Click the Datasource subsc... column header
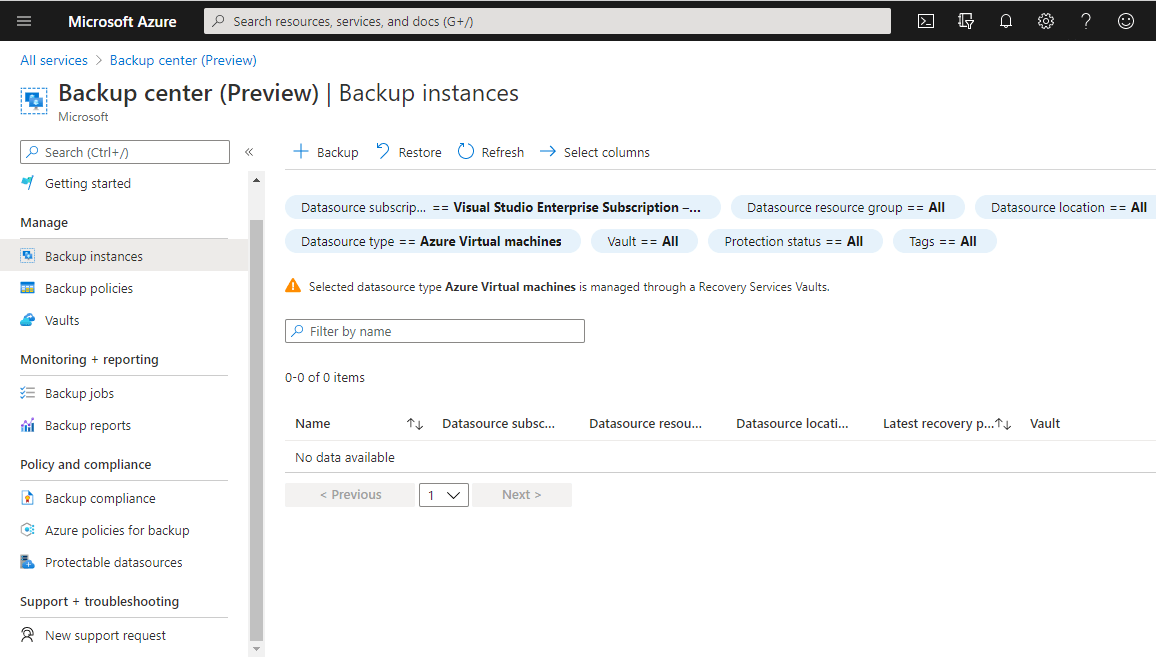1156x657 pixels. [x=498, y=423]
